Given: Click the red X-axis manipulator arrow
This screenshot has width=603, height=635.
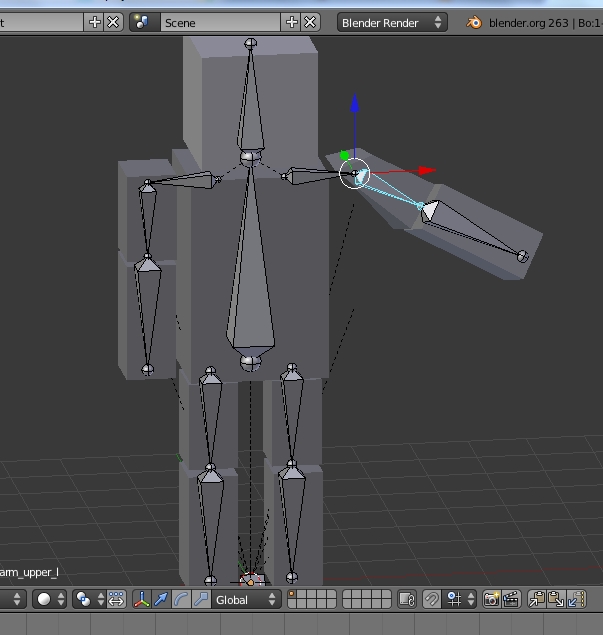Looking at the screenshot, I should tap(427, 170).
